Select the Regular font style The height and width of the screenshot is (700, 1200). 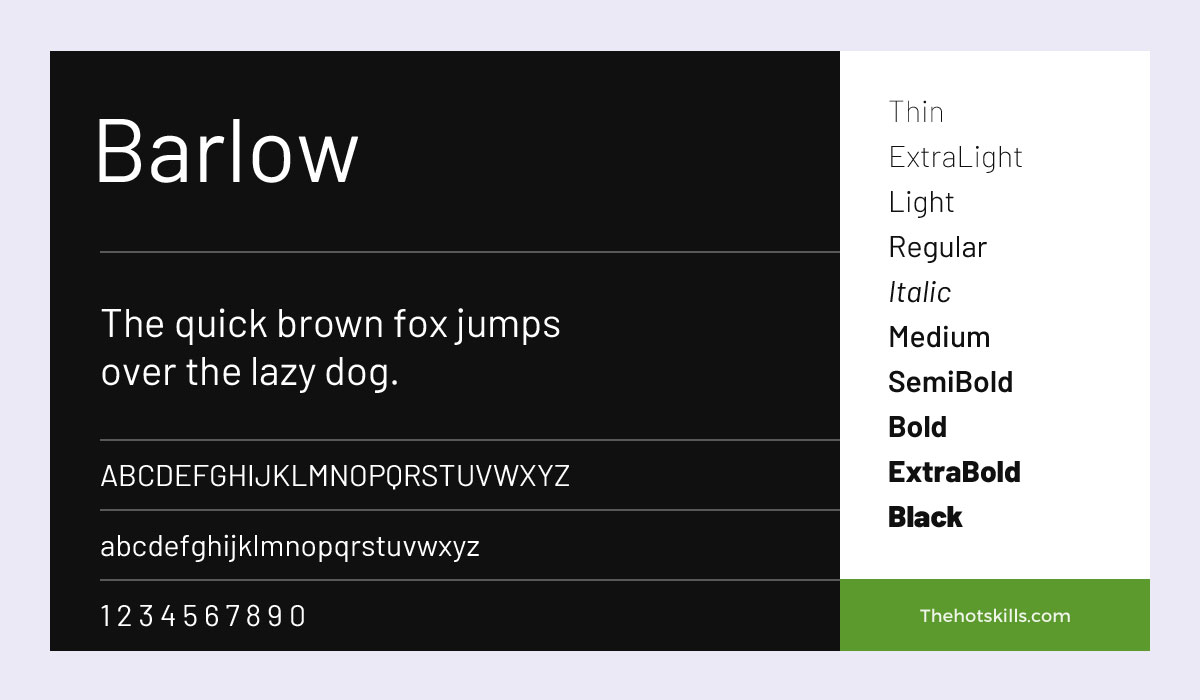pyautogui.click(x=937, y=247)
